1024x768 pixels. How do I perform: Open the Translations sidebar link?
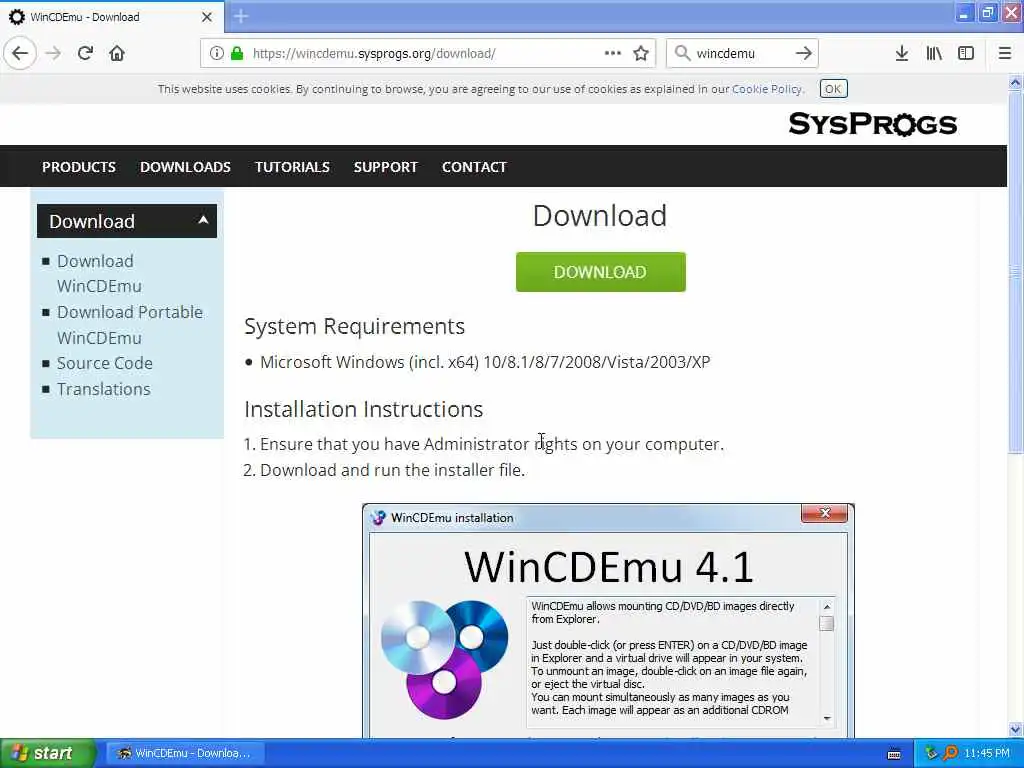pyautogui.click(x=104, y=389)
